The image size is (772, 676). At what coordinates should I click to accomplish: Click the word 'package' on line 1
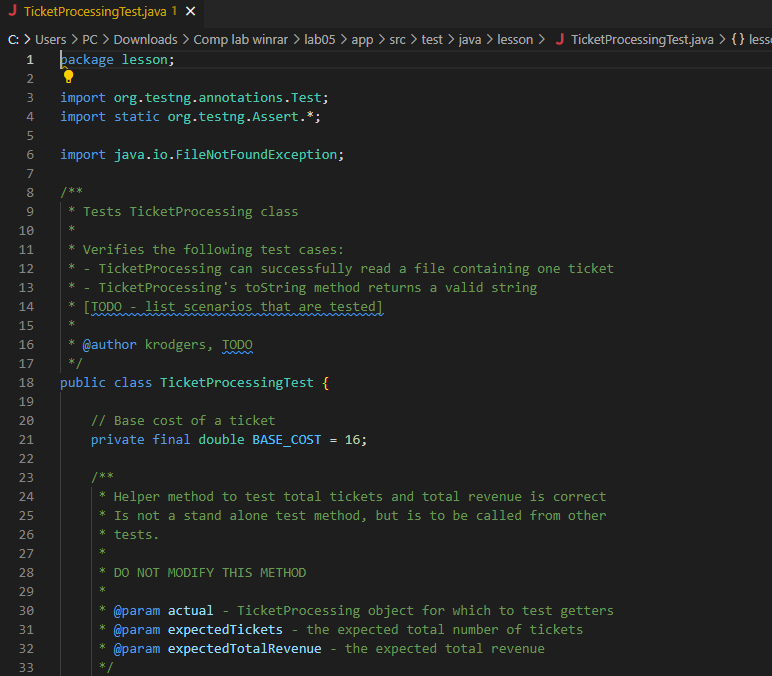coord(87,60)
